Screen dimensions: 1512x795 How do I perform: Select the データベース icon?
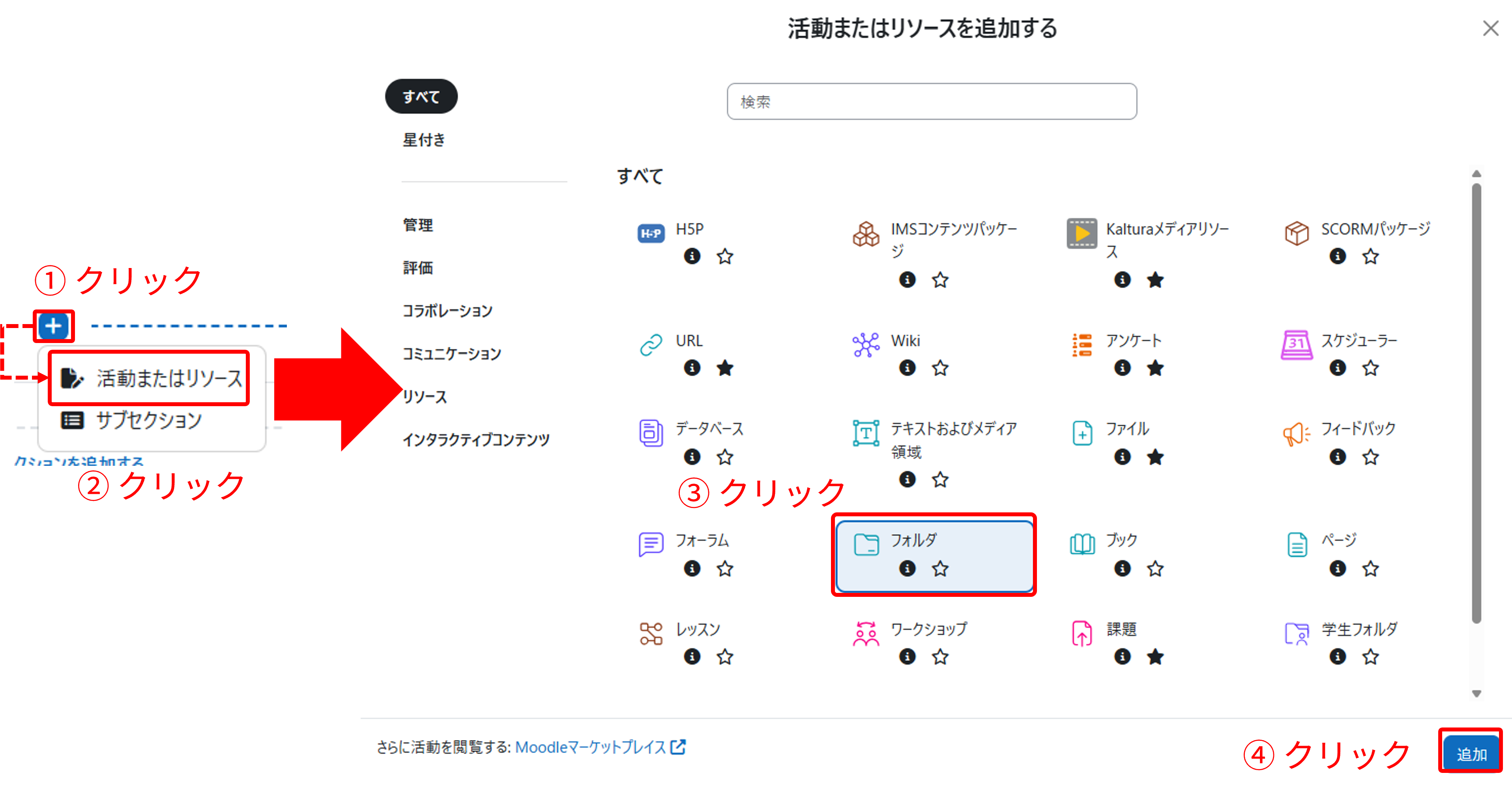click(650, 433)
